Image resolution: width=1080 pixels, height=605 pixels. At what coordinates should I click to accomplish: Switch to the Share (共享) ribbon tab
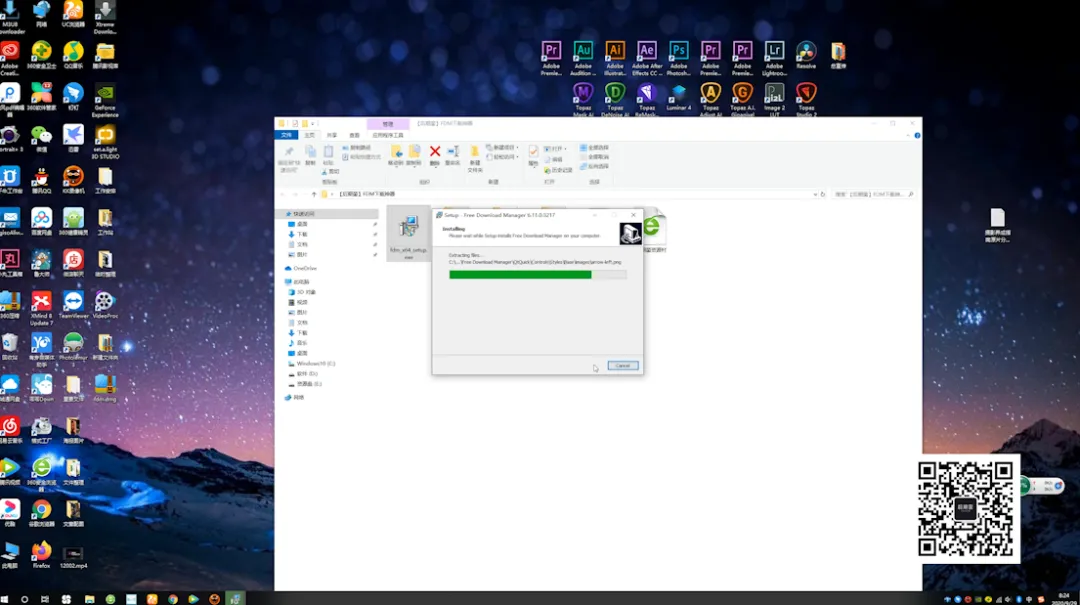point(332,135)
